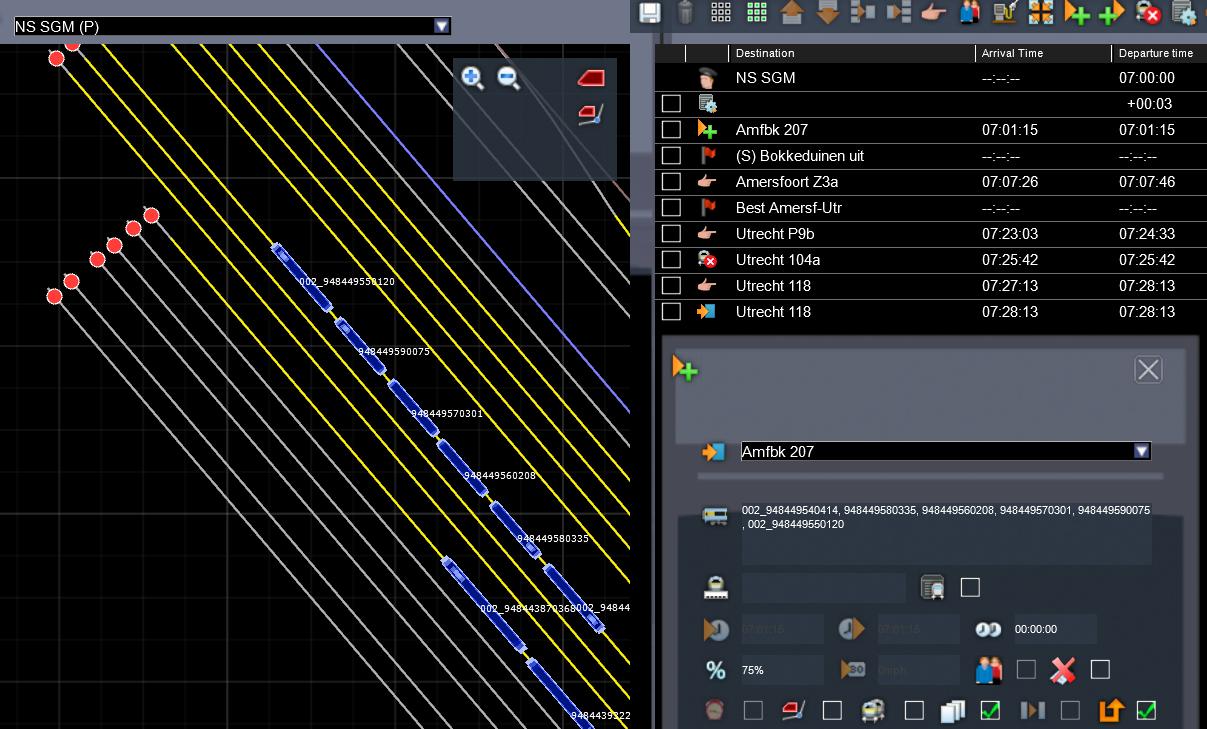Click the 00:00:00 duration input field

(1055, 629)
